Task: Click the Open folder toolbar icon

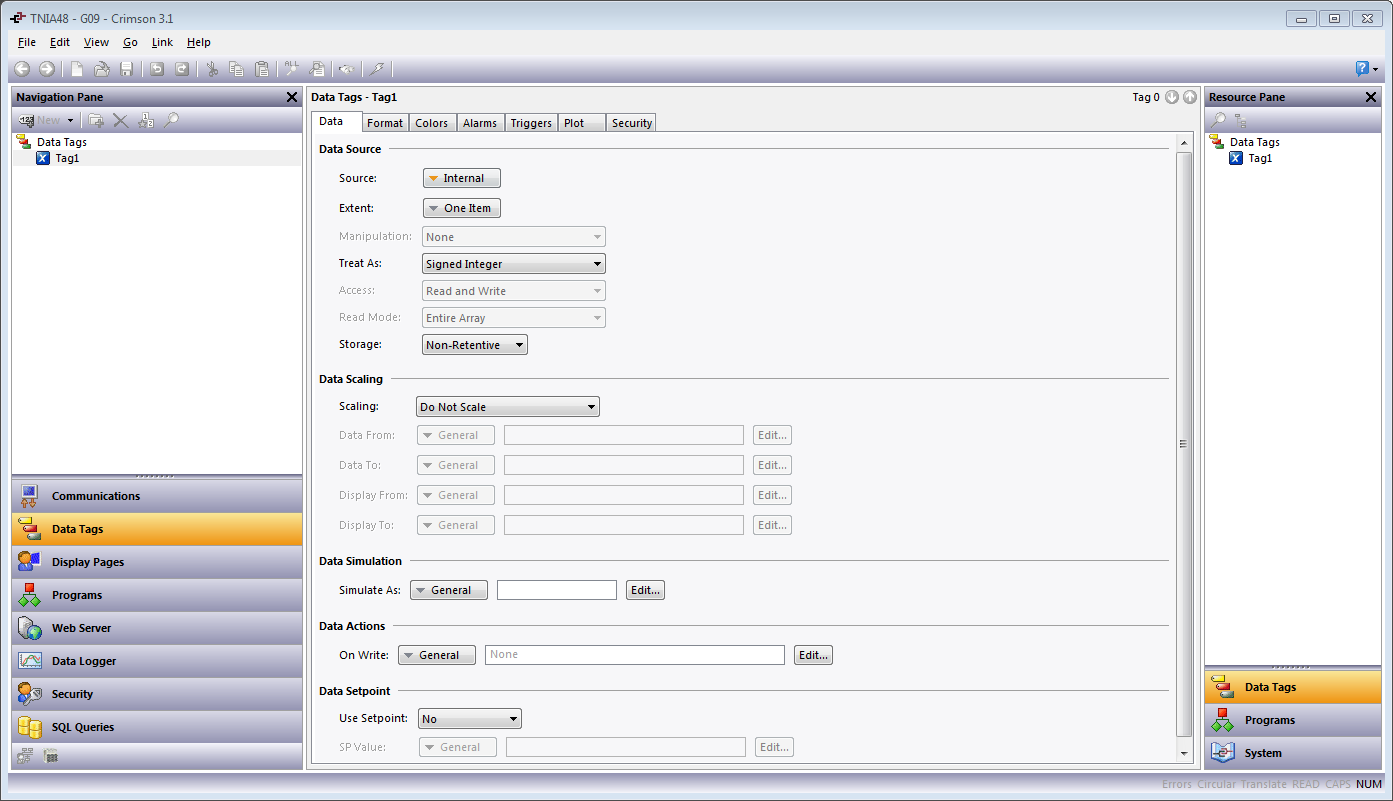Action: [x=101, y=69]
